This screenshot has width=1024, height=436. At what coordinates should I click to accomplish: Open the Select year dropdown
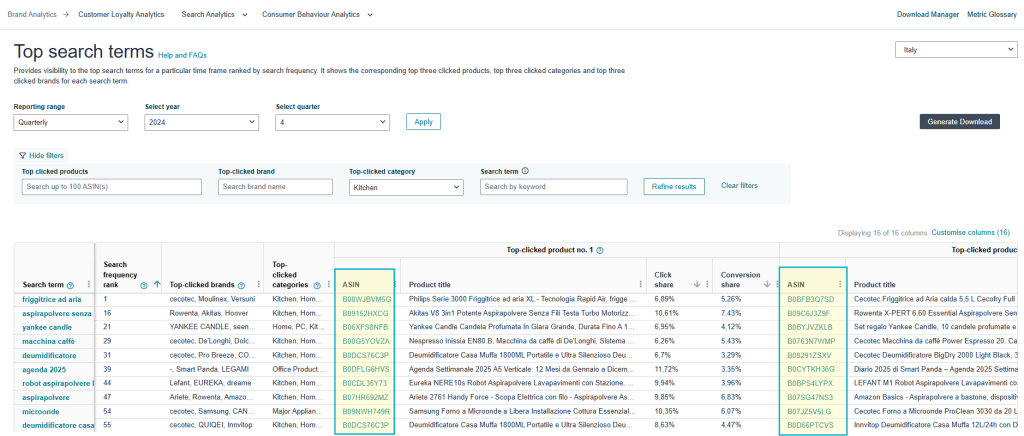pos(201,122)
